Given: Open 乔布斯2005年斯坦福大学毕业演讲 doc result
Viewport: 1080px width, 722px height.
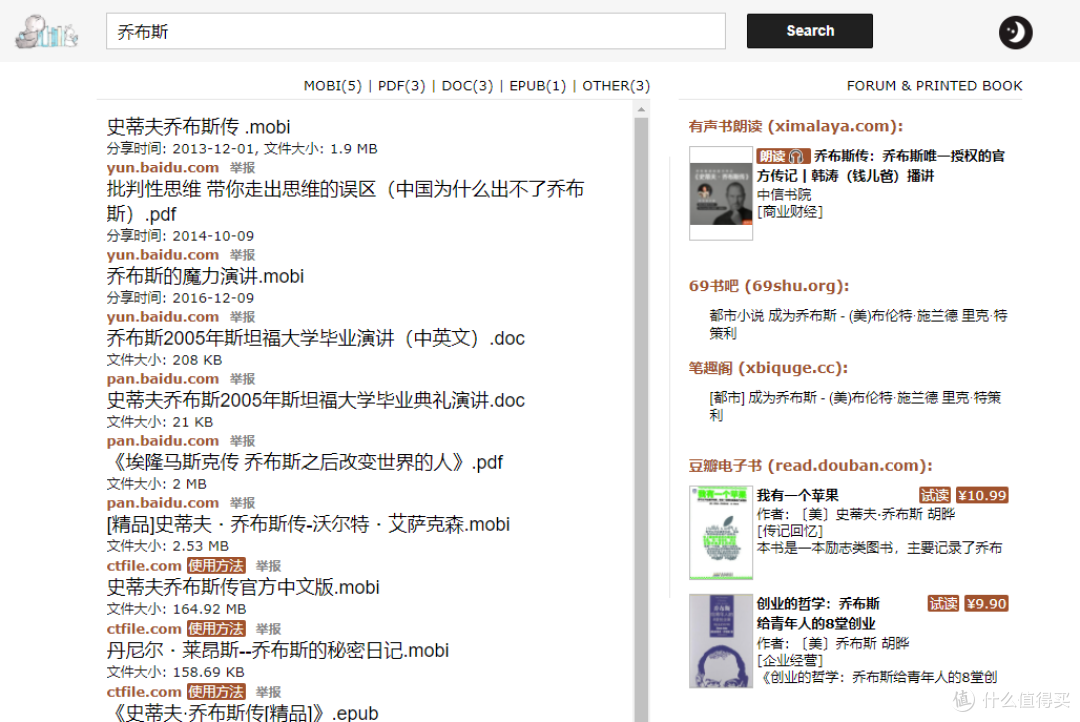Looking at the screenshot, I should [x=315, y=338].
